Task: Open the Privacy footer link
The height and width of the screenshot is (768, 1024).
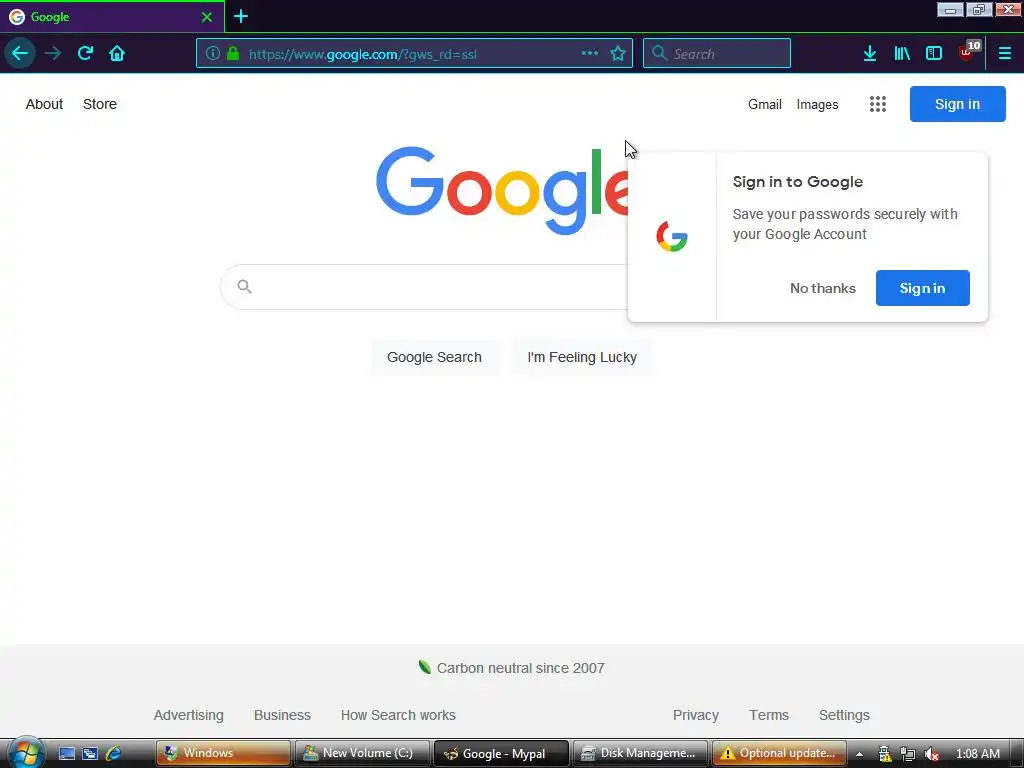Action: click(x=696, y=715)
